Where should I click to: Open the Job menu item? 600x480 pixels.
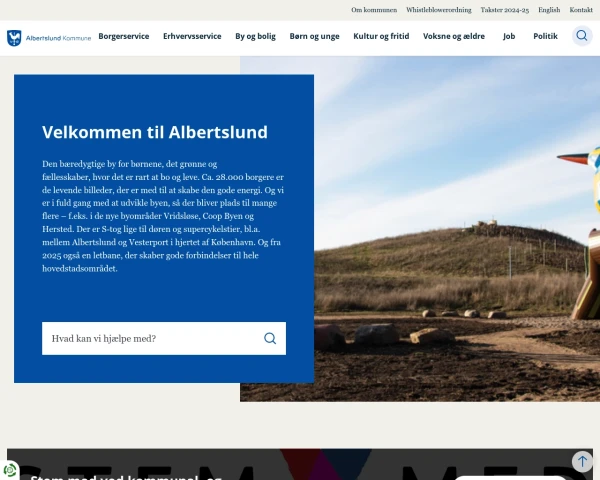[509, 36]
